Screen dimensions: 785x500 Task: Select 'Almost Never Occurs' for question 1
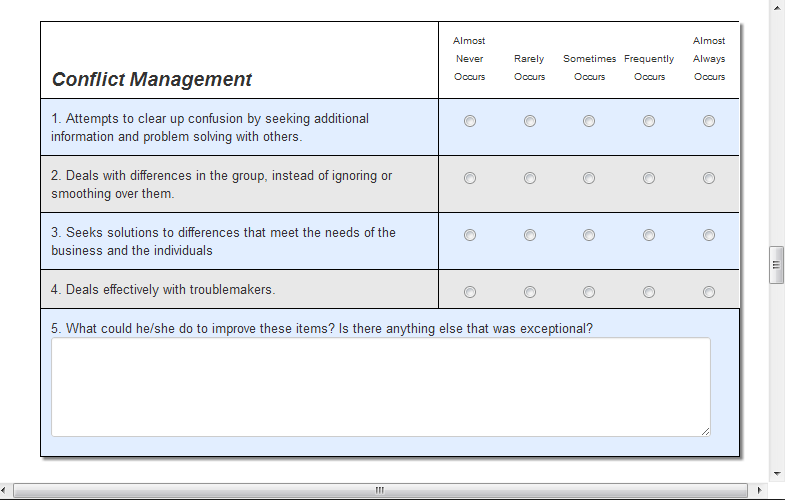click(x=470, y=121)
